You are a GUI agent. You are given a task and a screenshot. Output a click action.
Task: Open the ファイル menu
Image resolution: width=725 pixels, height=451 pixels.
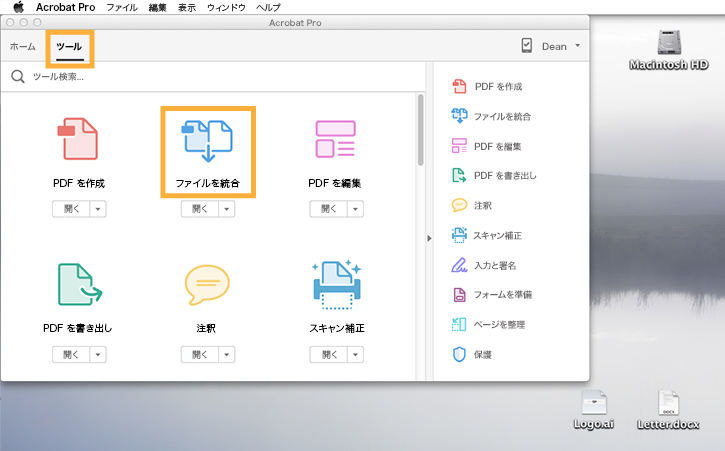(x=122, y=7)
